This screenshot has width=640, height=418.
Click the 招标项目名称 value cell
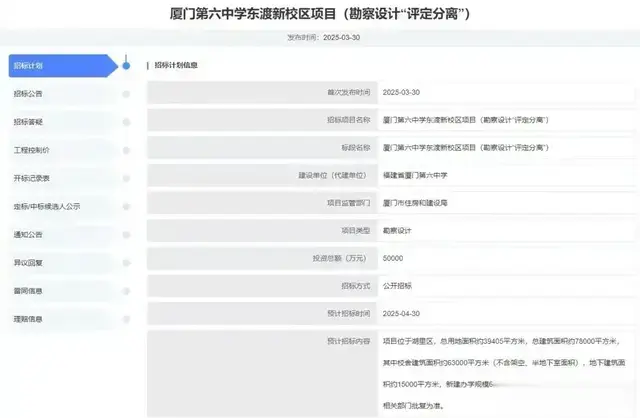tap(506, 120)
